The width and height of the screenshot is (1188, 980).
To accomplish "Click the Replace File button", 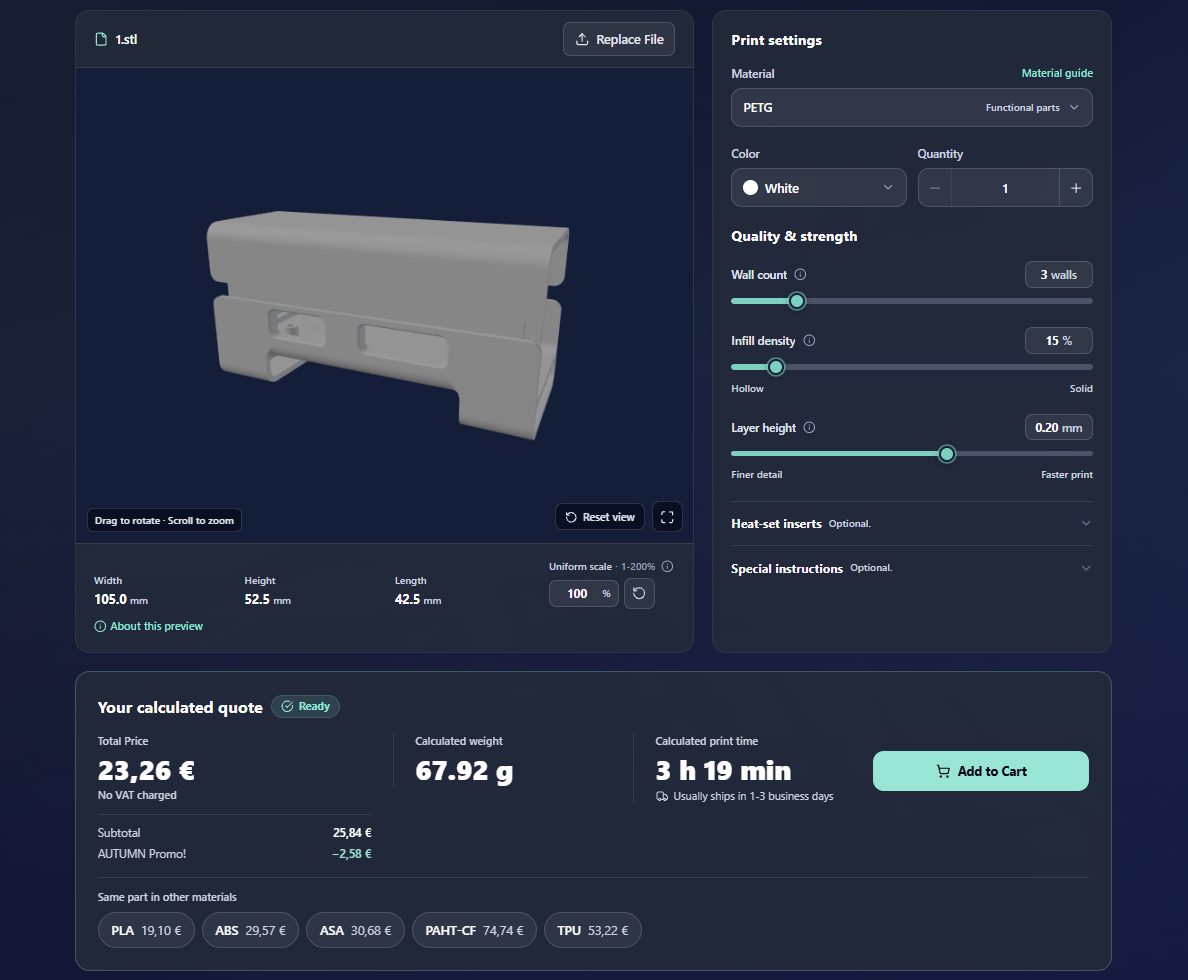I will point(619,39).
